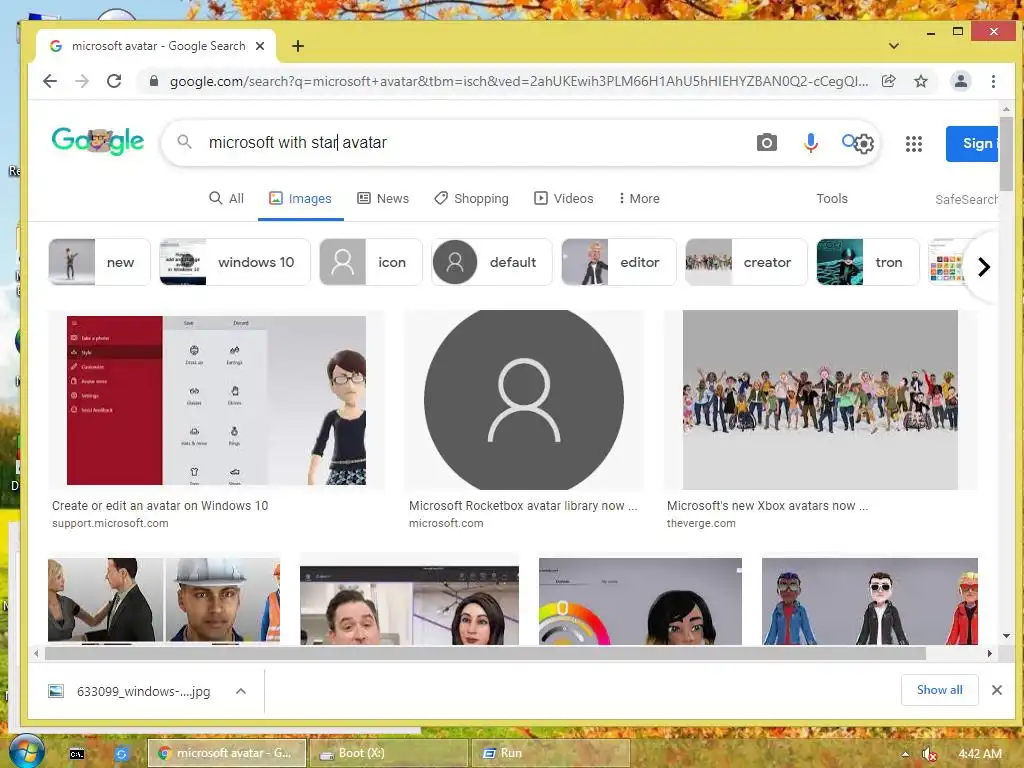This screenshot has height=768, width=1024.
Task: Click the muted volume tray icon
Action: click(929, 754)
